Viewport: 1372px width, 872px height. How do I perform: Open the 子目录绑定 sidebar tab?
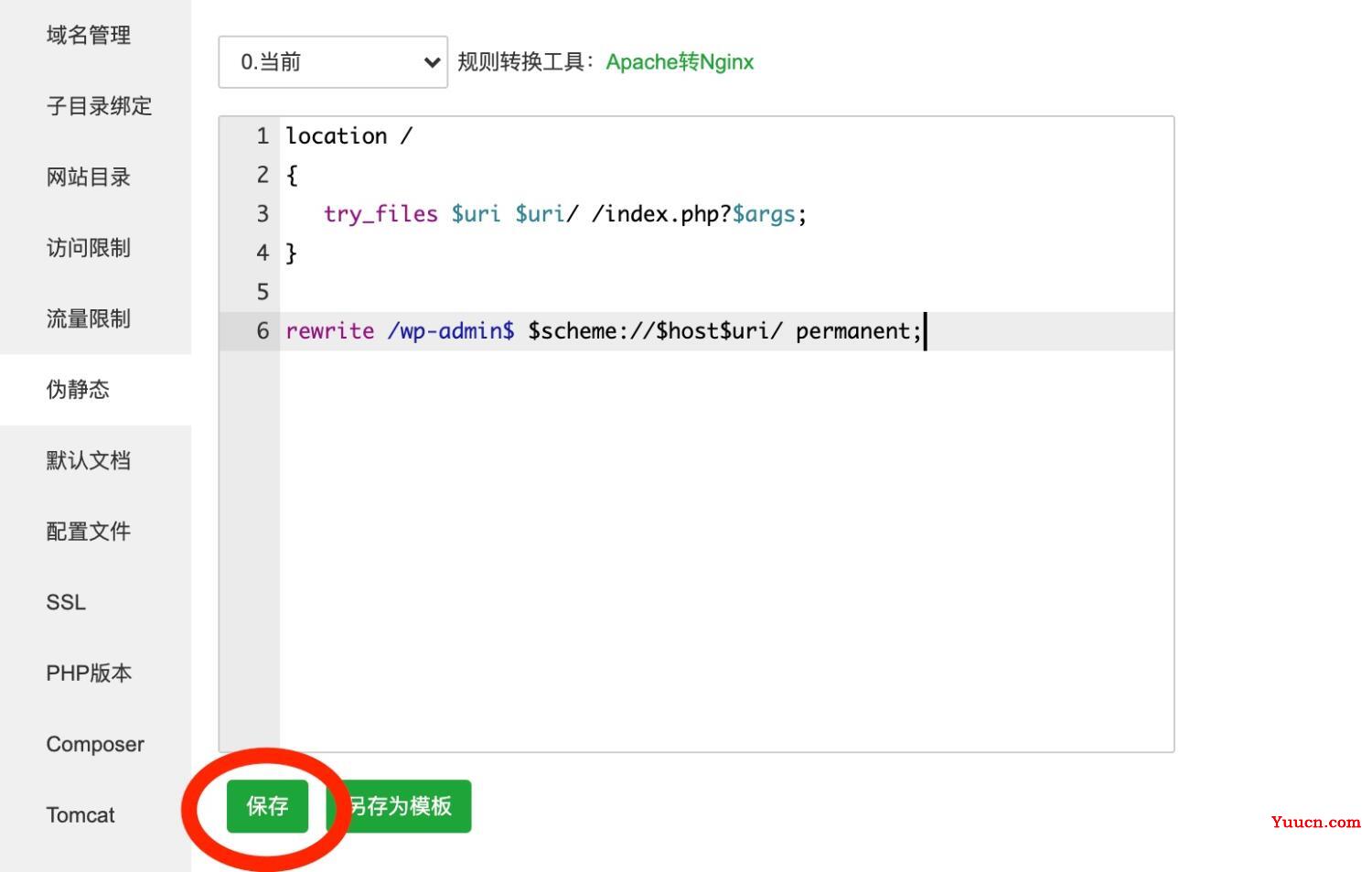click(99, 106)
